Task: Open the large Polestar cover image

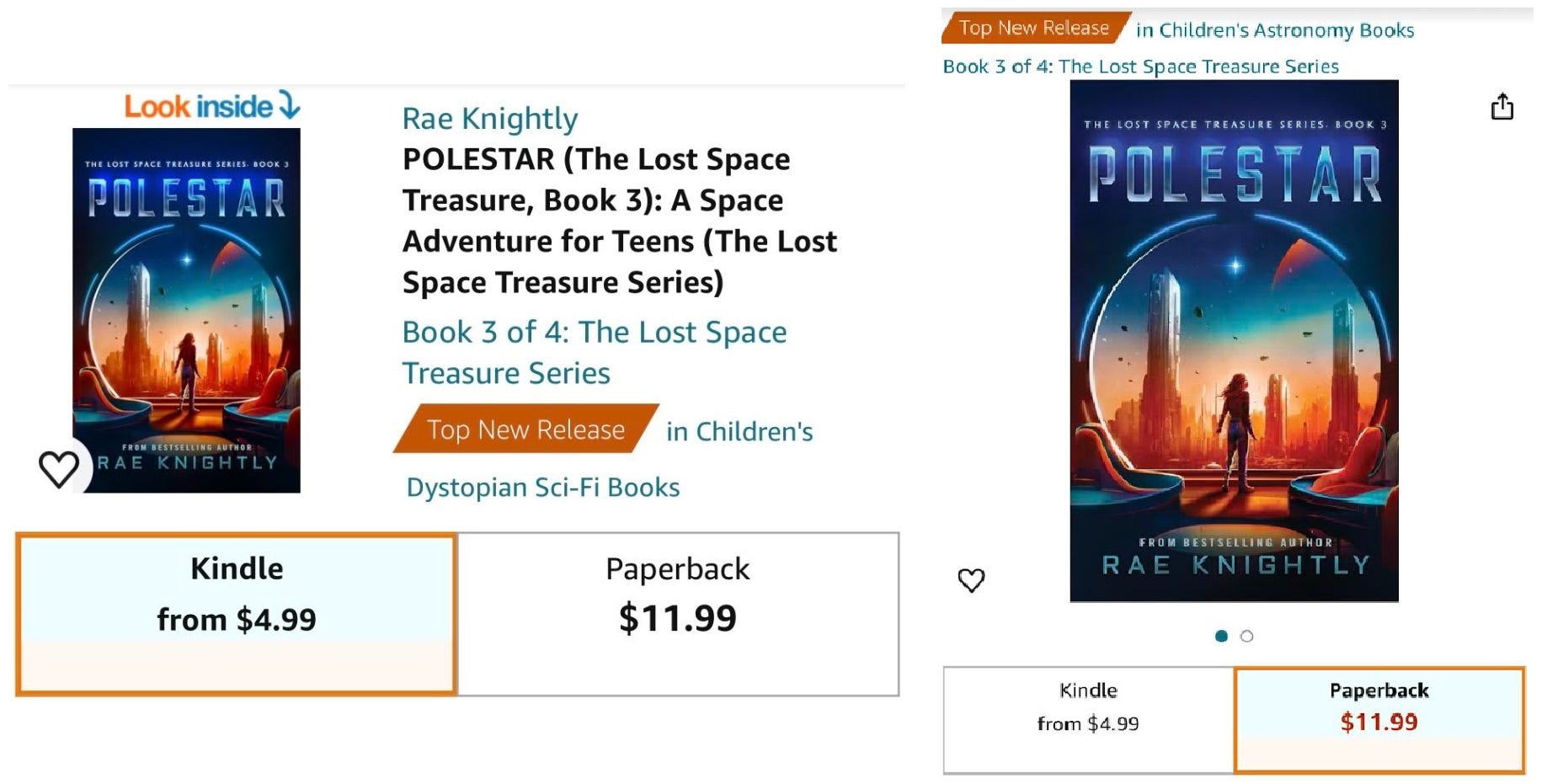Action: click(1234, 340)
